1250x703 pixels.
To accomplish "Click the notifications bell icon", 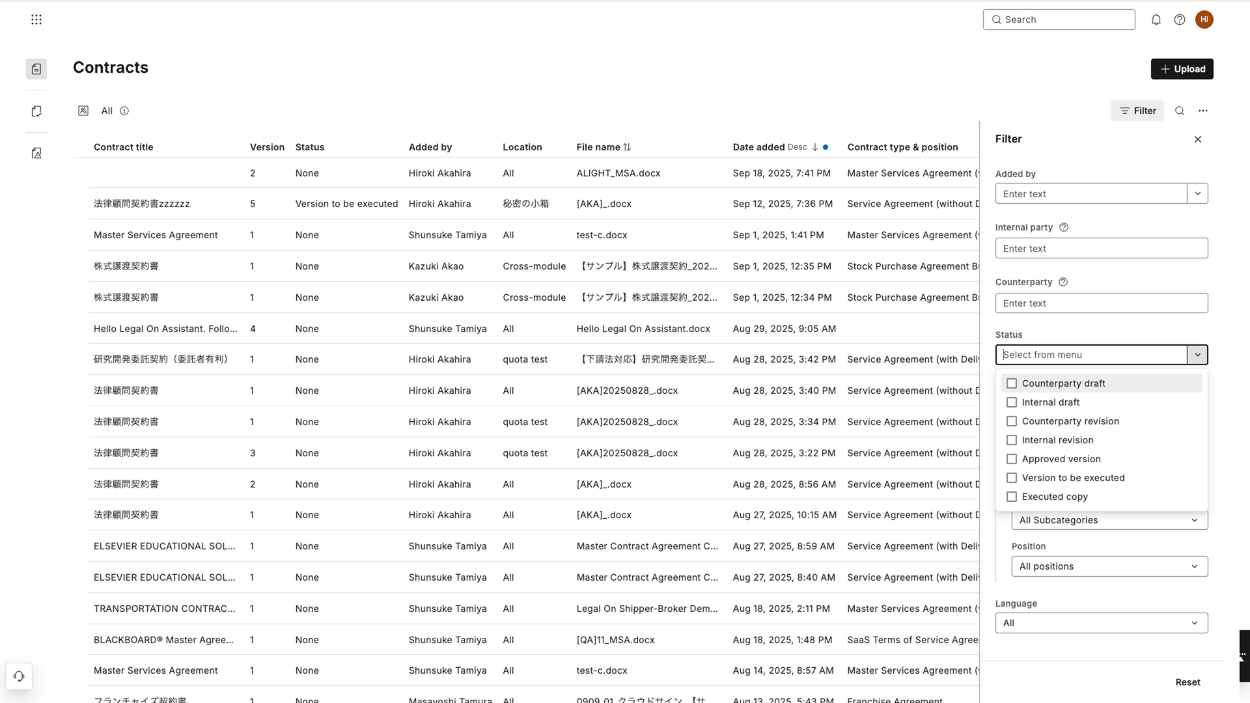I will click(1156, 19).
